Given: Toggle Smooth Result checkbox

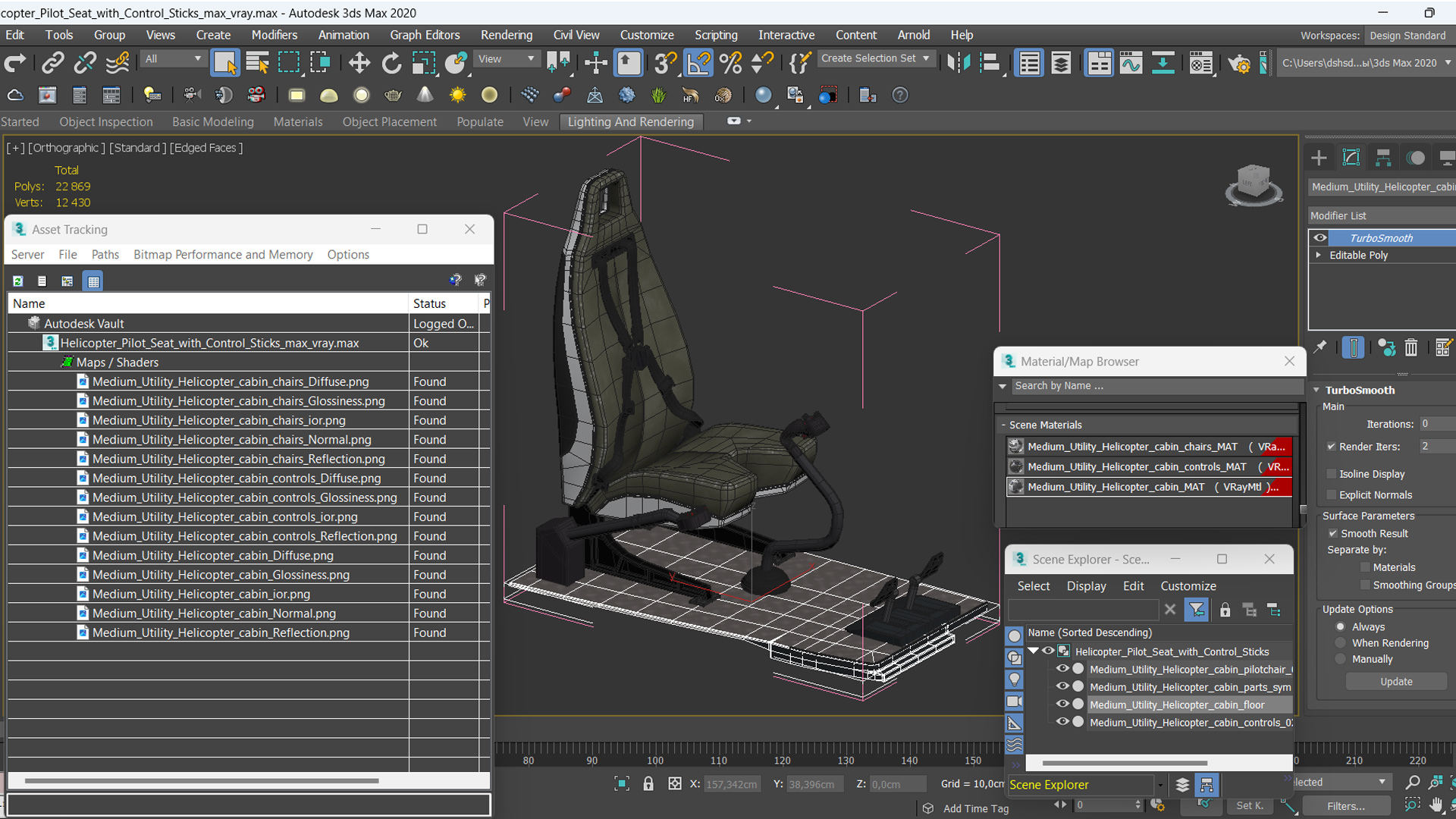Looking at the screenshot, I should click(1332, 533).
